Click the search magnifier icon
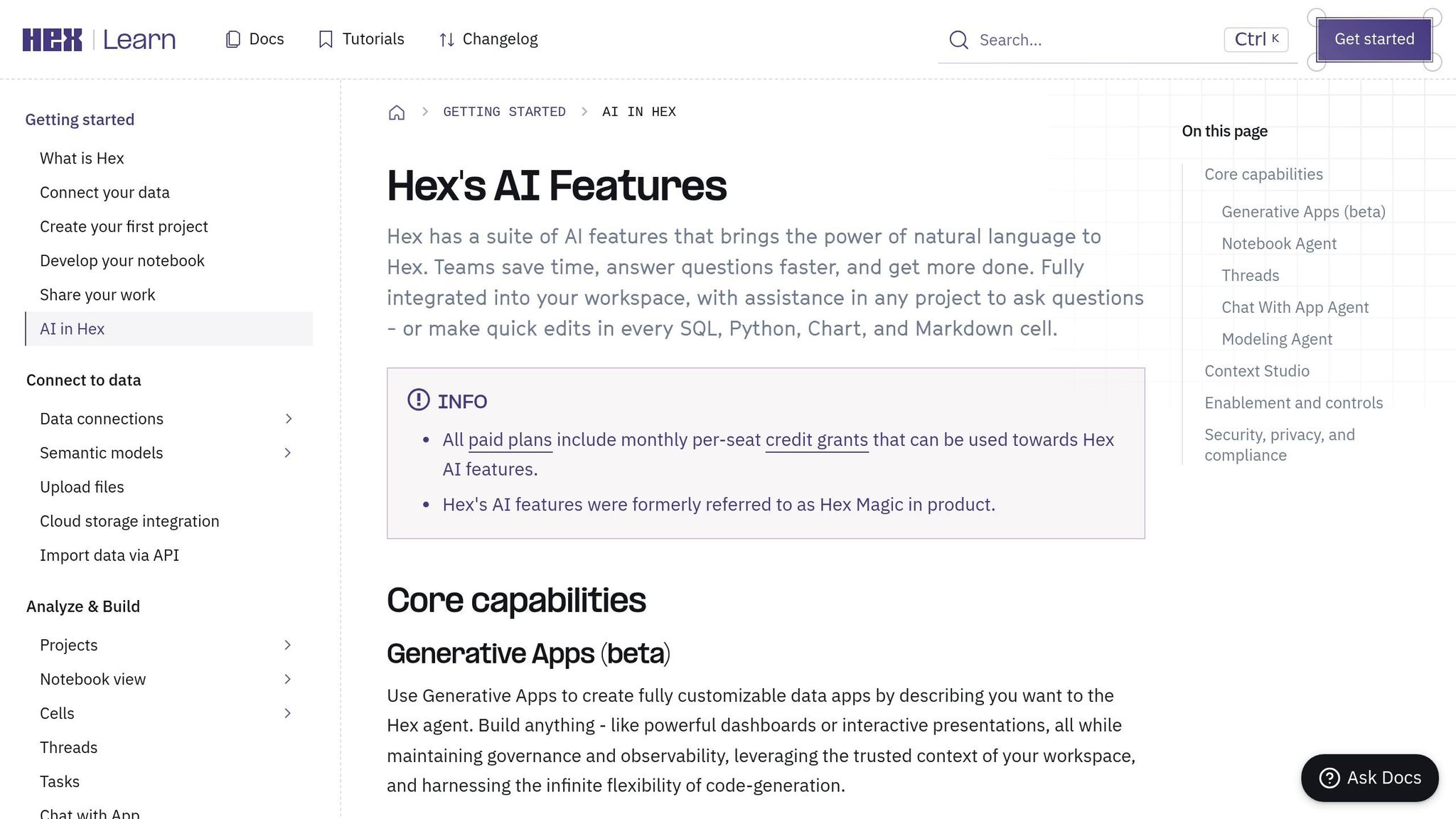This screenshot has width=1456, height=819. coord(958,40)
